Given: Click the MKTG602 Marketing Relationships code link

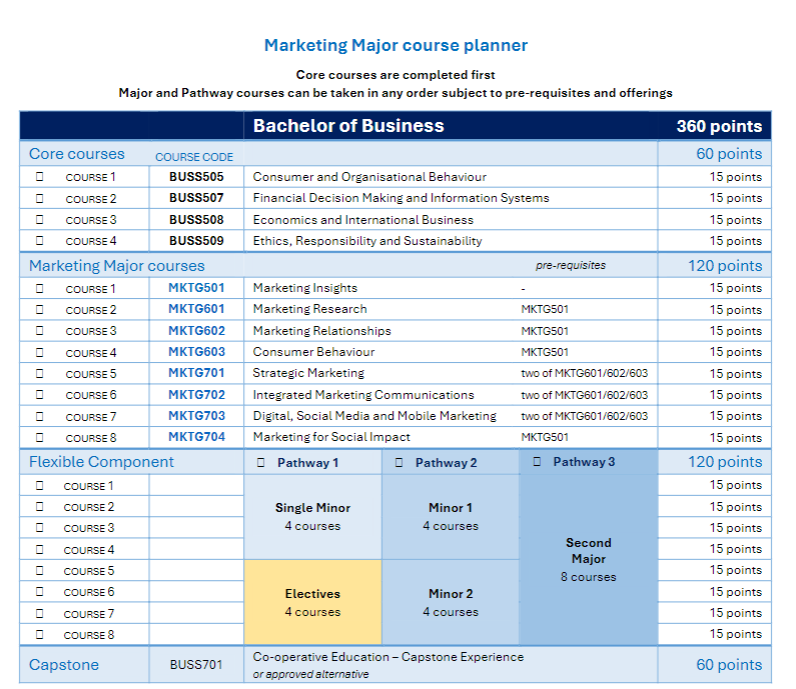Looking at the screenshot, I should pos(196,331).
